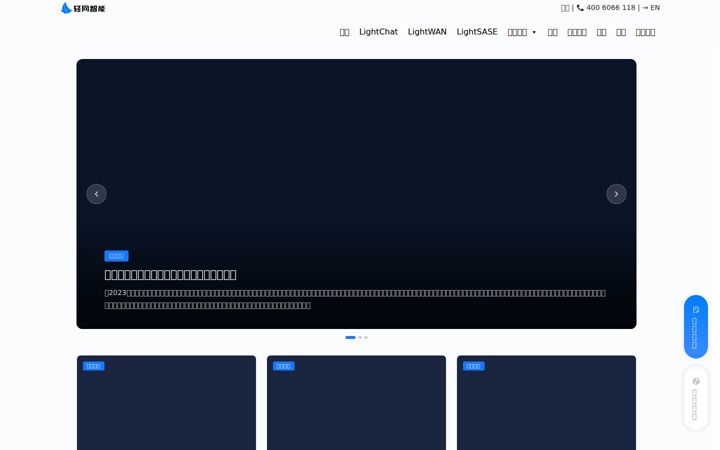720x450 pixels.
Task: Go to the previous carousel slide
Action: [x=96, y=194]
